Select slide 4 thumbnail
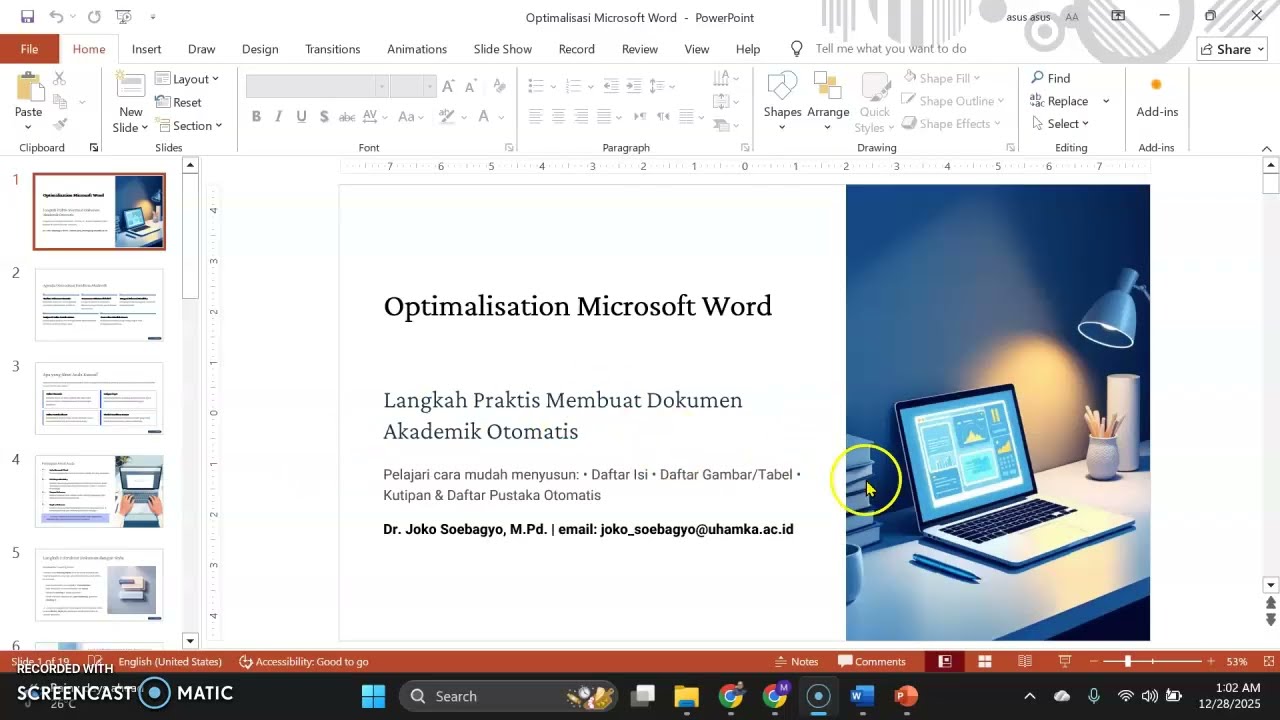Image resolution: width=1280 pixels, height=720 pixels. 99,491
